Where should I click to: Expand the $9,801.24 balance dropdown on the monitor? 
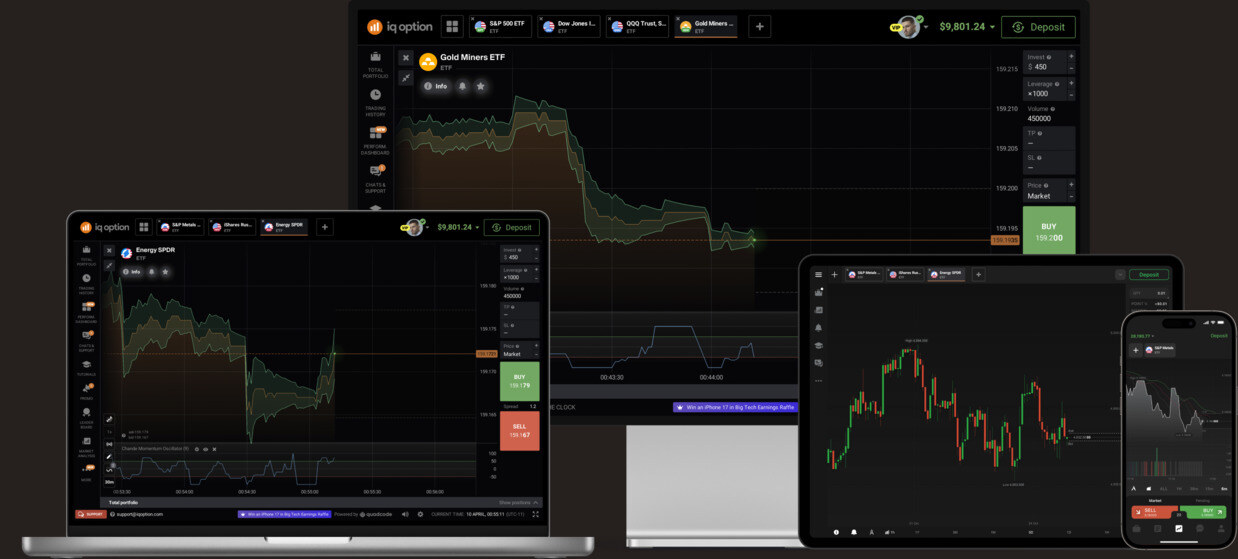click(967, 27)
